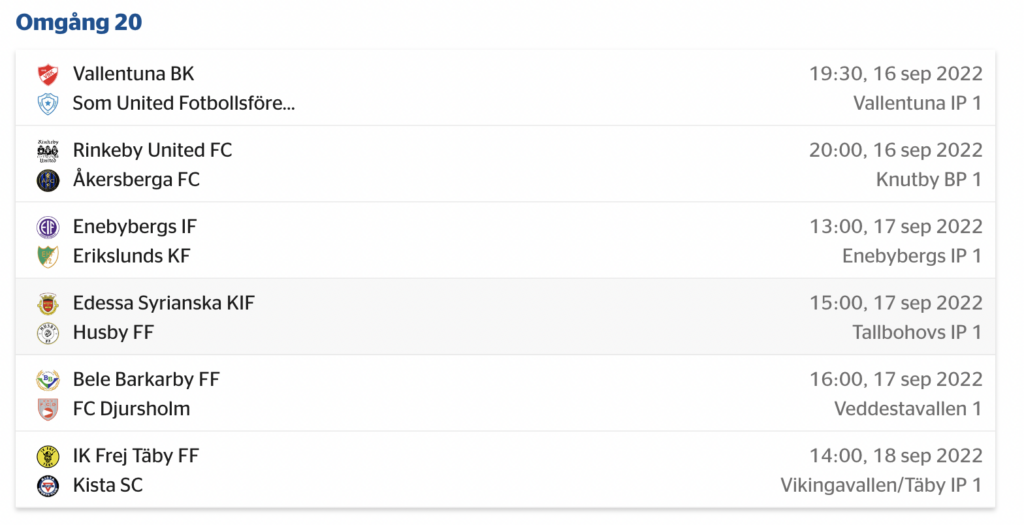The image size is (1024, 525).
Task: Select the Husby FF team name
Action: [x=113, y=332]
